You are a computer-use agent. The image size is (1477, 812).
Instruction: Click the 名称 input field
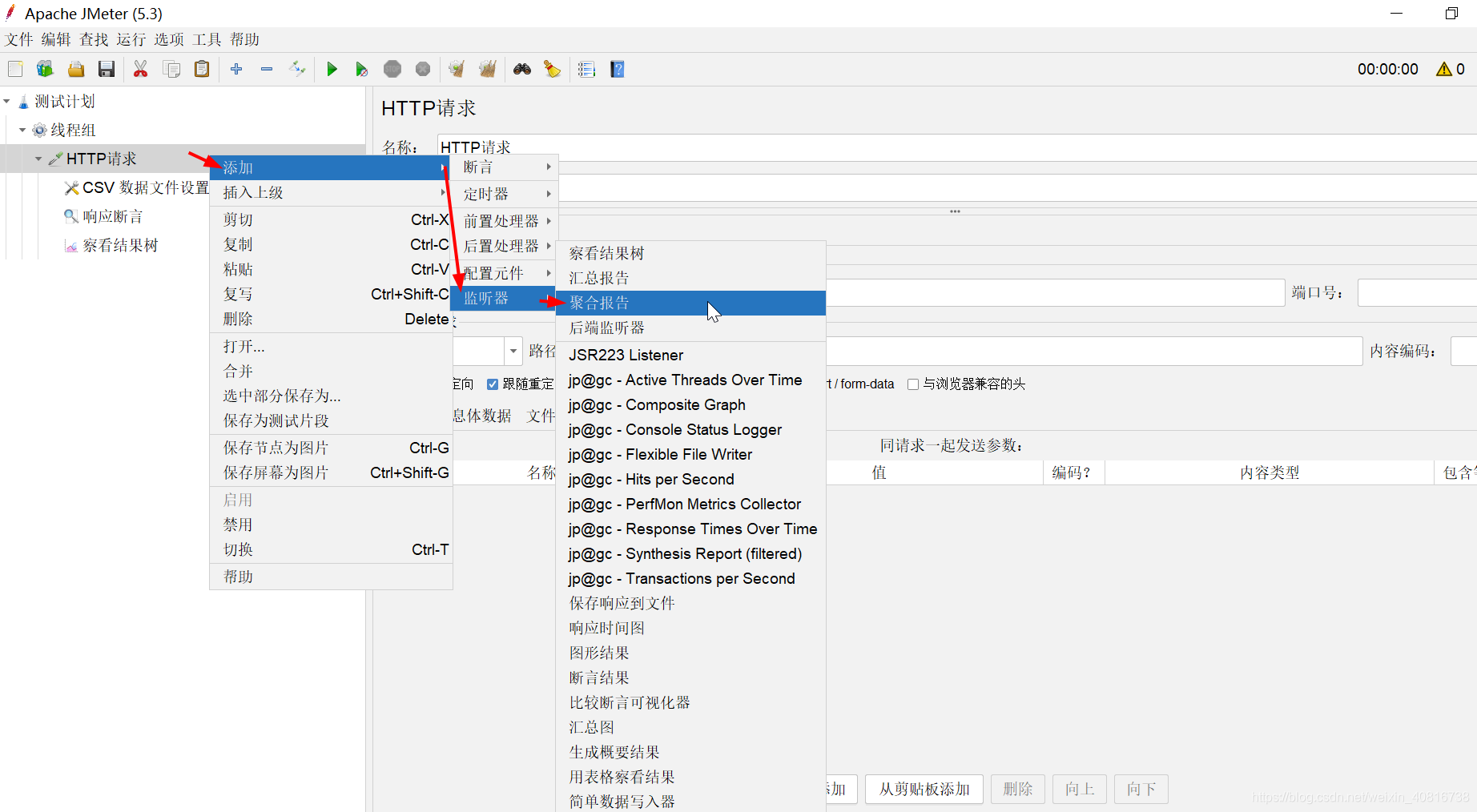click(957, 147)
